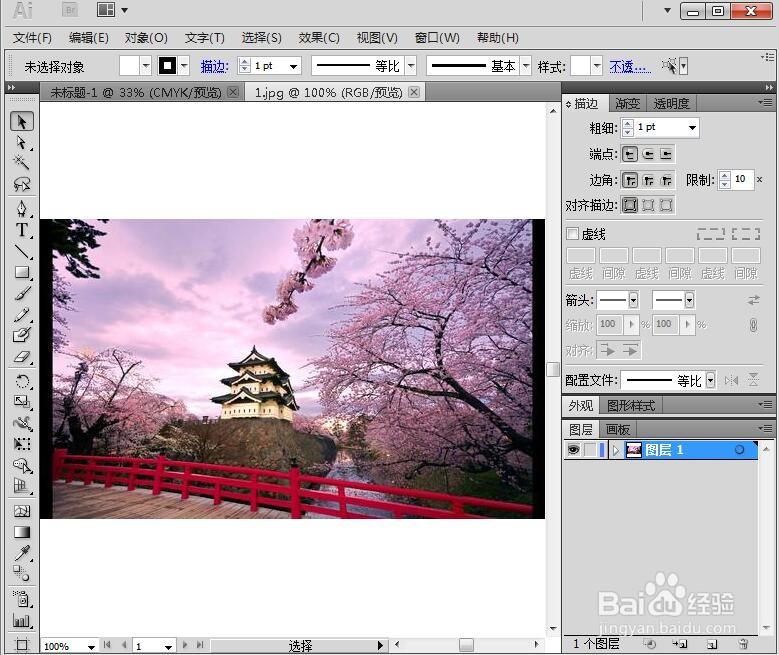
Task: Open 效果(C) menu
Action: (x=319, y=38)
